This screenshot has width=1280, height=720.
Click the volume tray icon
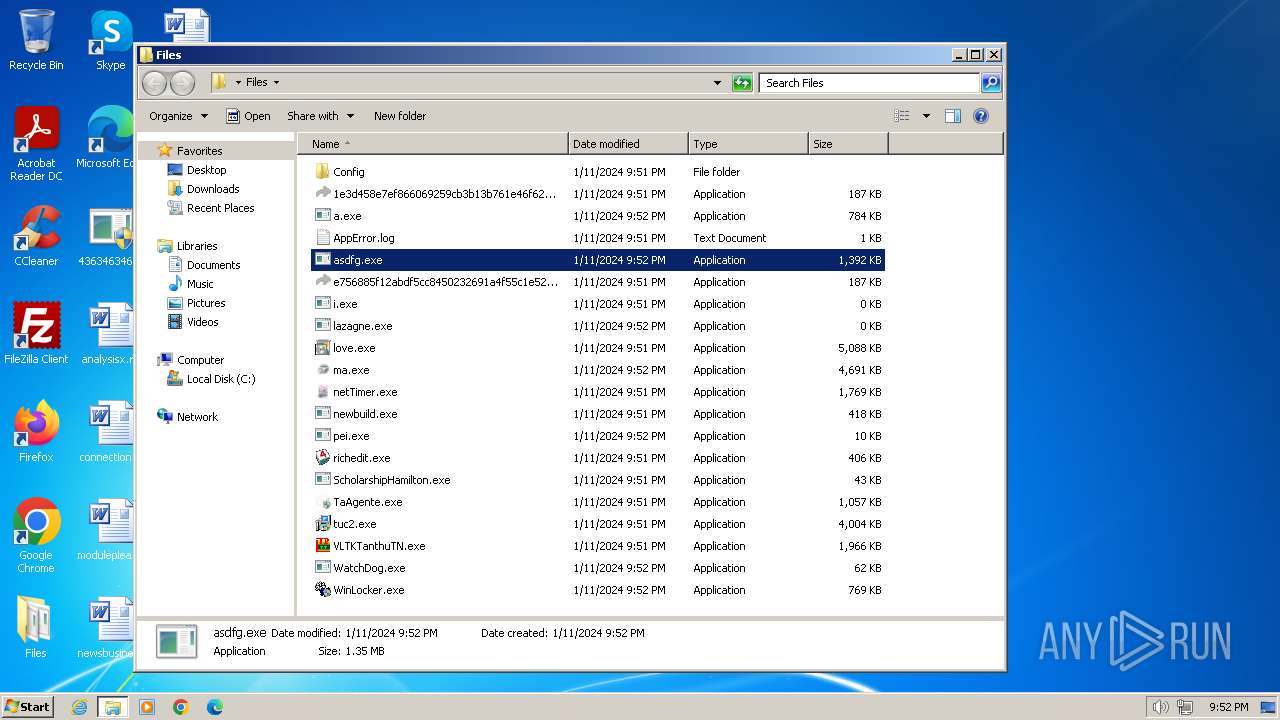click(x=1160, y=707)
